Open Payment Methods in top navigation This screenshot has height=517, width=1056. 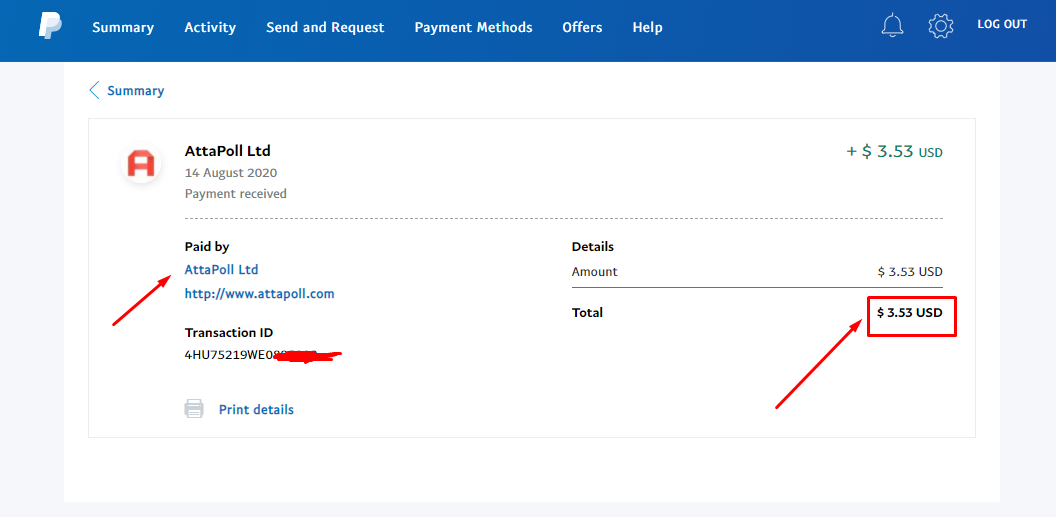pyautogui.click(x=473, y=28)
